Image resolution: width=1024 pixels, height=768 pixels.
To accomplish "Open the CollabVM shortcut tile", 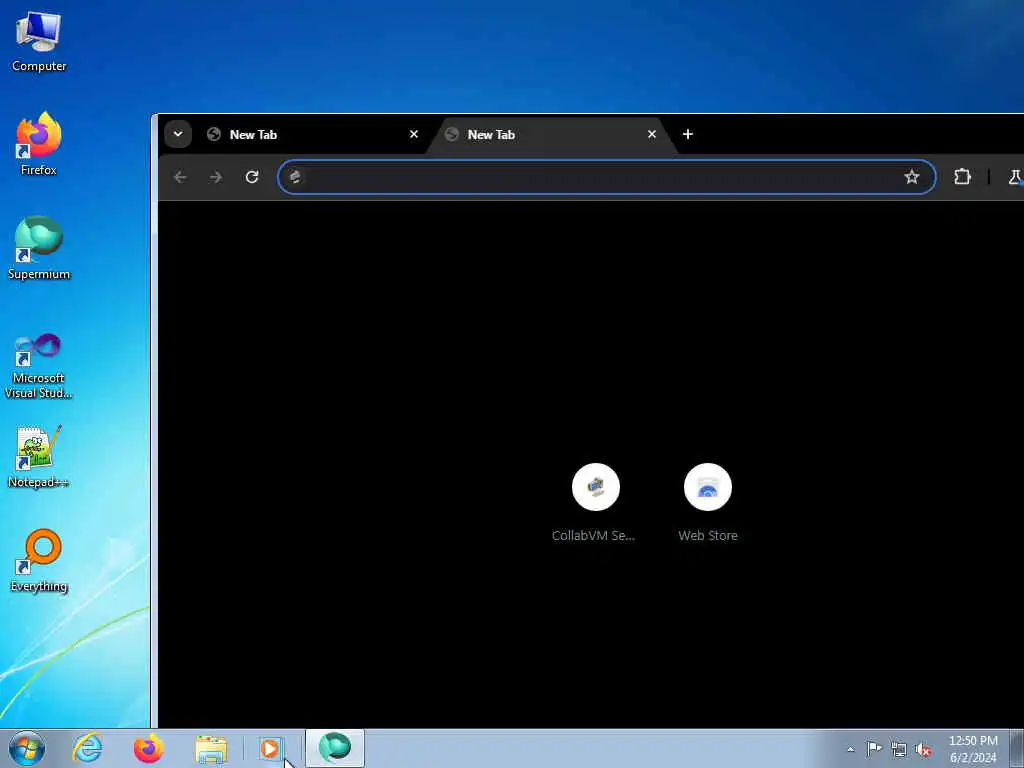I will point(595,502).
